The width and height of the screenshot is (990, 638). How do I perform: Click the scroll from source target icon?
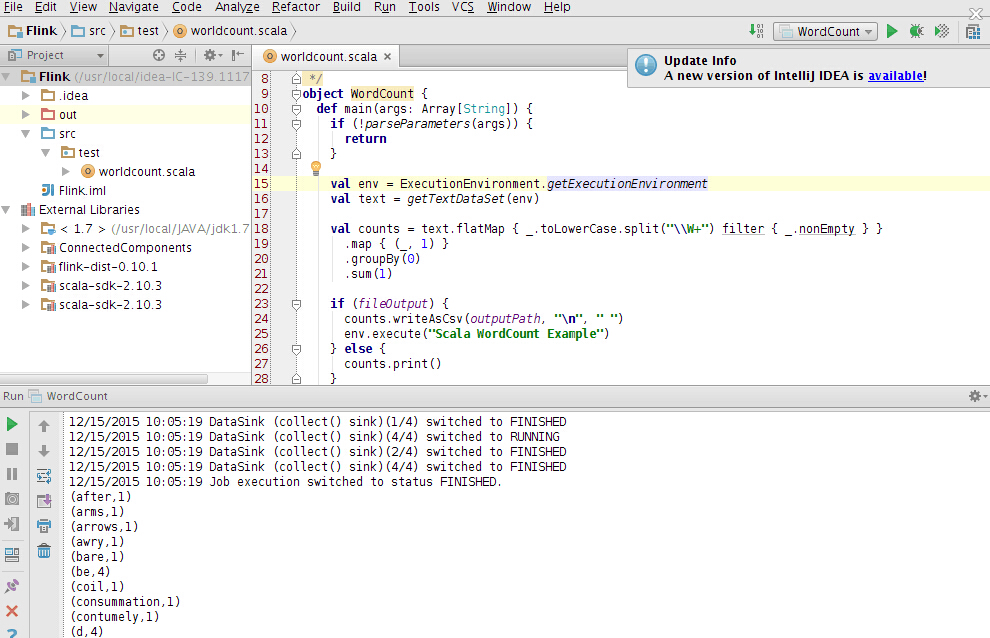(x=158, y=55)
